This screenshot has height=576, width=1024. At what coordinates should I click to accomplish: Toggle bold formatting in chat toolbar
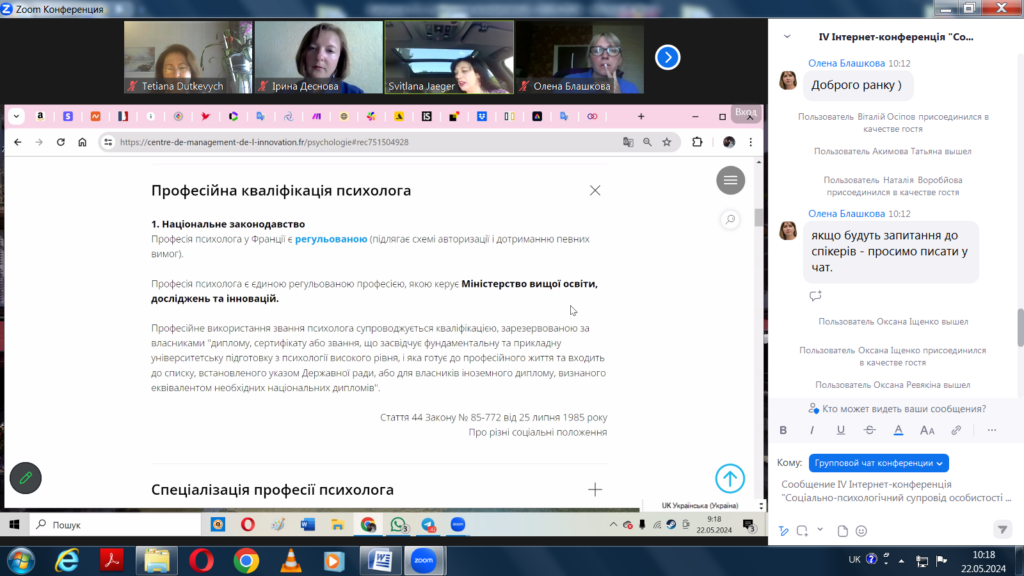tap(783, 430)
